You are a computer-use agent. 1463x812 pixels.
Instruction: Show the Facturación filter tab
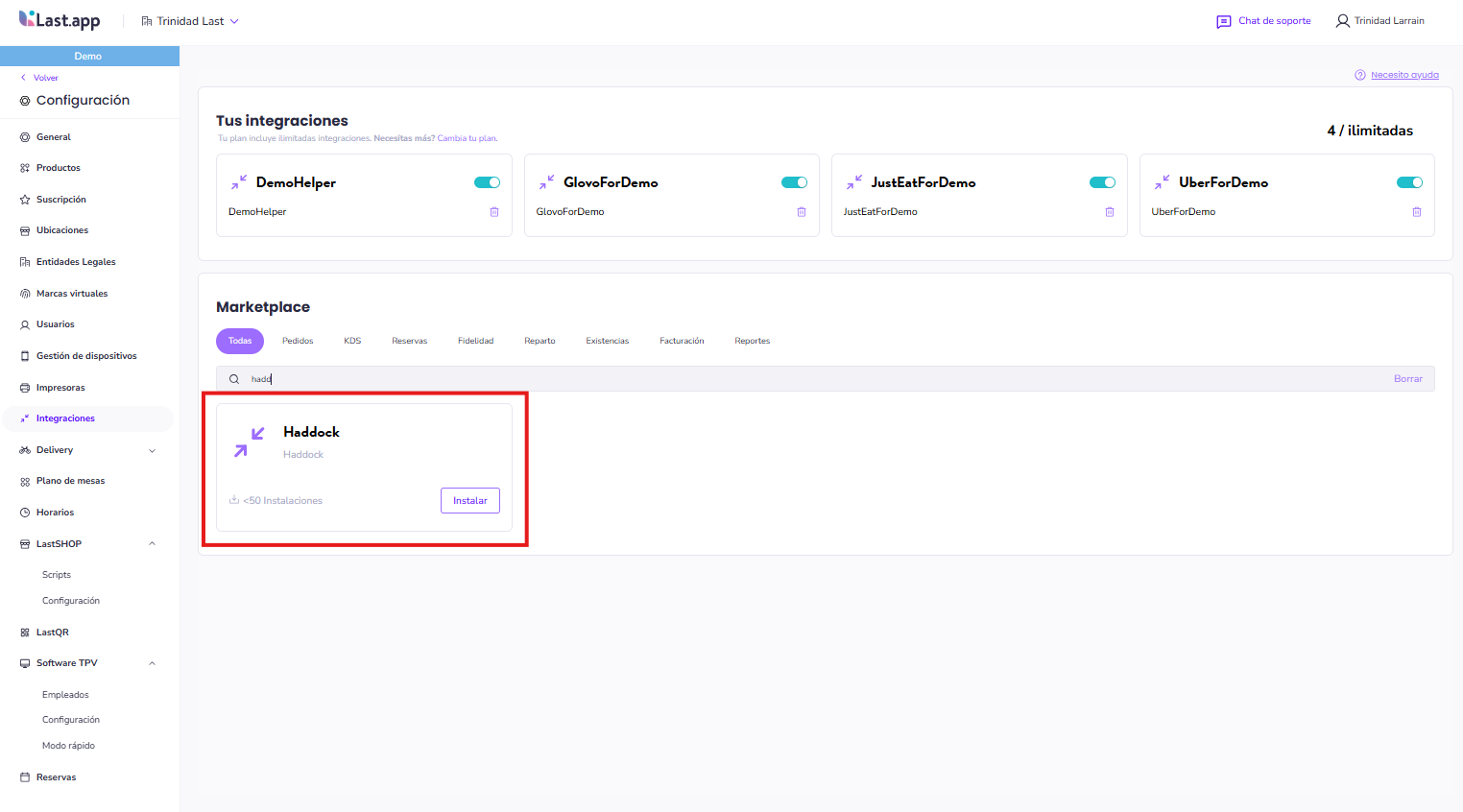click(x=682, y=341)
